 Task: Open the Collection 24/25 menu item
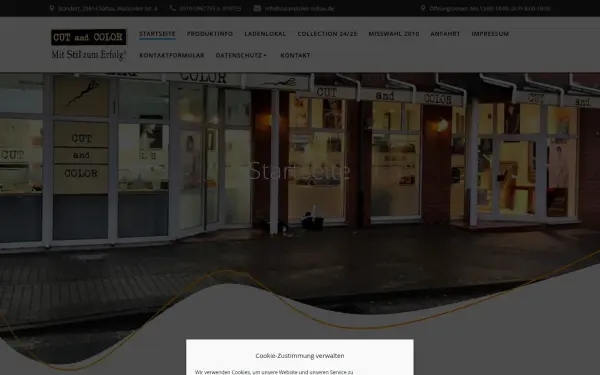(x=327, y=34)
